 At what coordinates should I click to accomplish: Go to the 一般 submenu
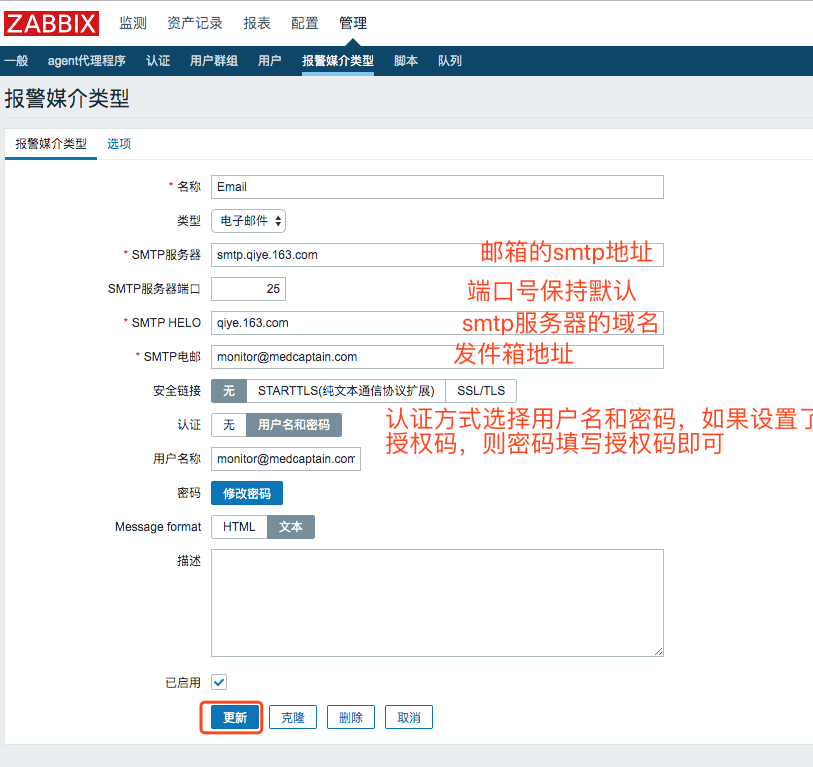coord(16,61)
